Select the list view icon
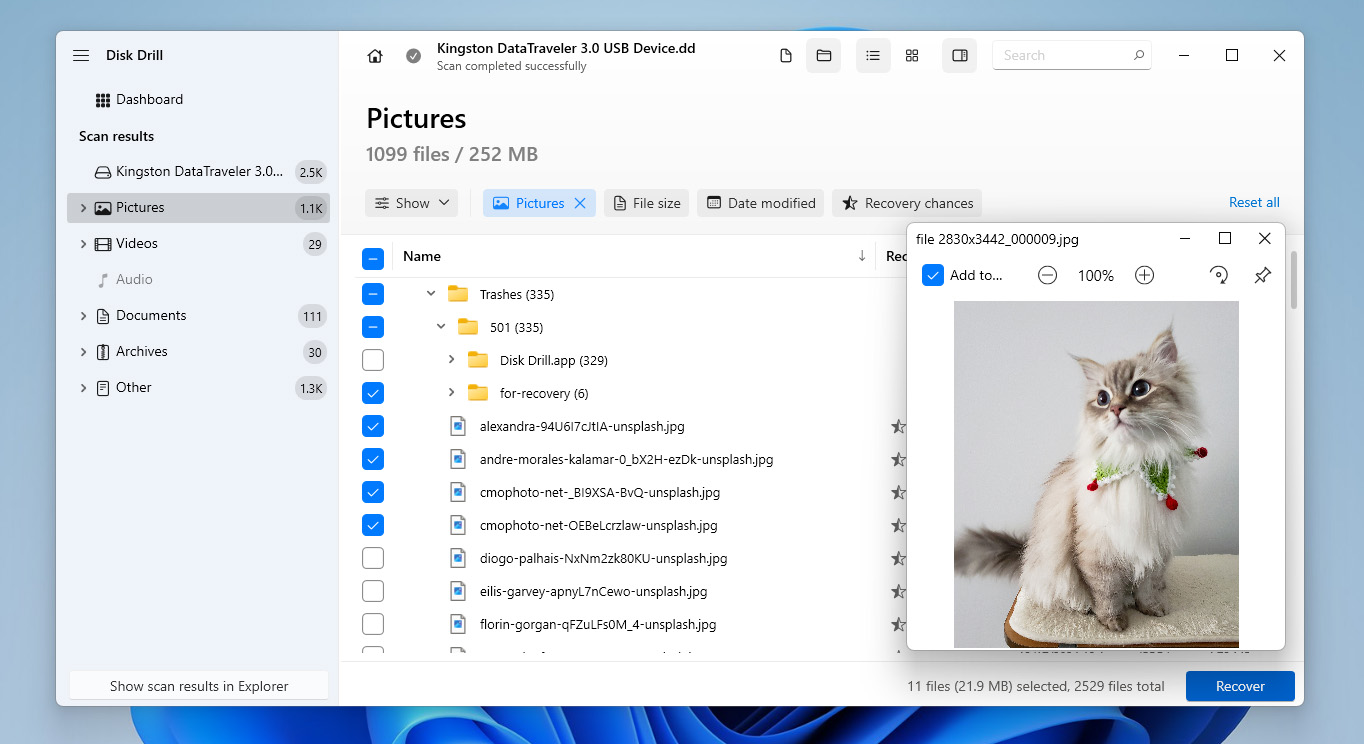1364x744 pixels. [873, 56]
